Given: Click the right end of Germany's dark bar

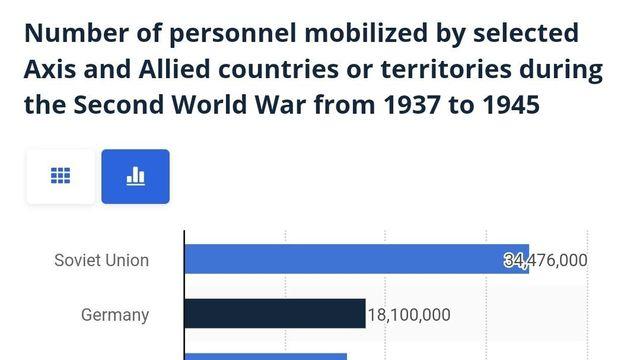Looking at the screenshot, I should pos(363,313).
